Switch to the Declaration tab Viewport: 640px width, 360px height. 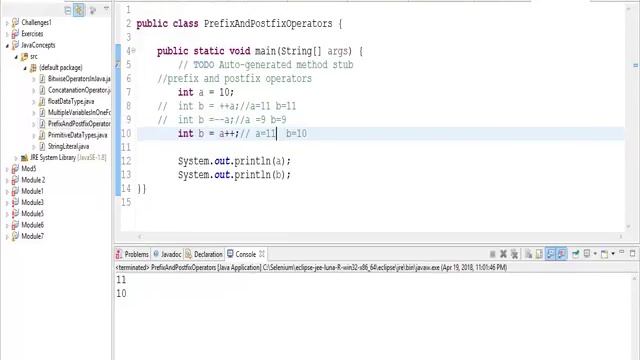tap(204, 254)
